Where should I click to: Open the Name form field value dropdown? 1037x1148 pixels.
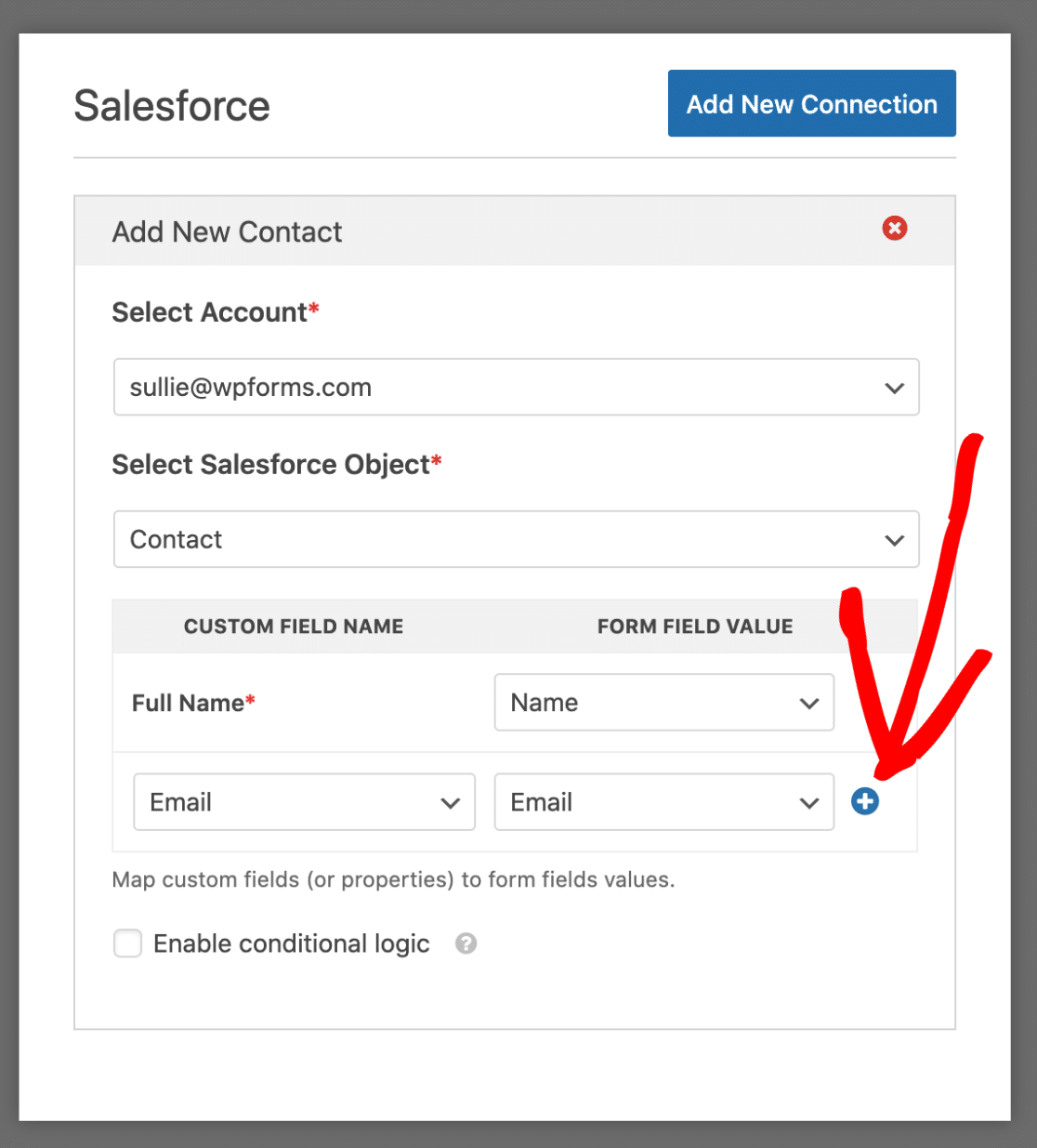click(664, 703)
